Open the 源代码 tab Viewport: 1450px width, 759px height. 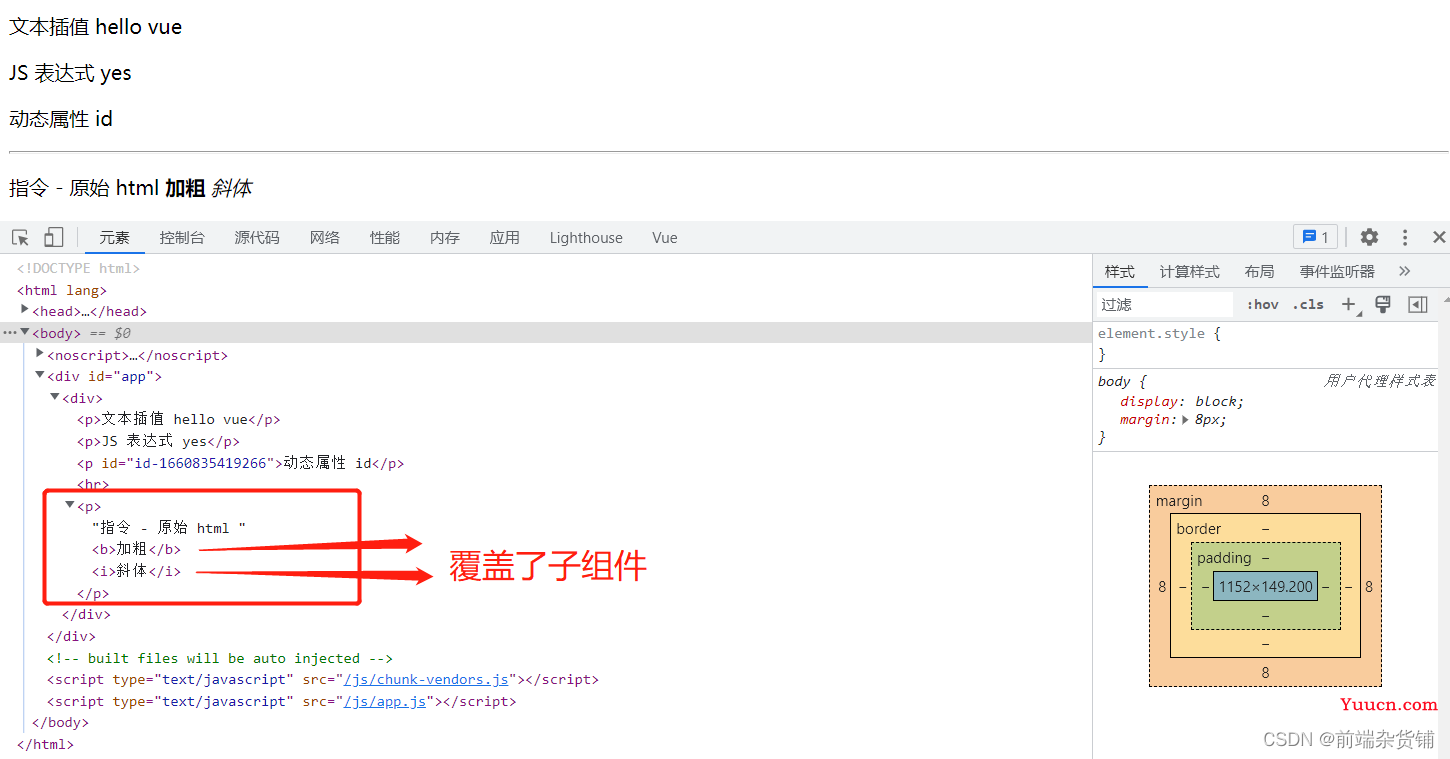(257, 237)
